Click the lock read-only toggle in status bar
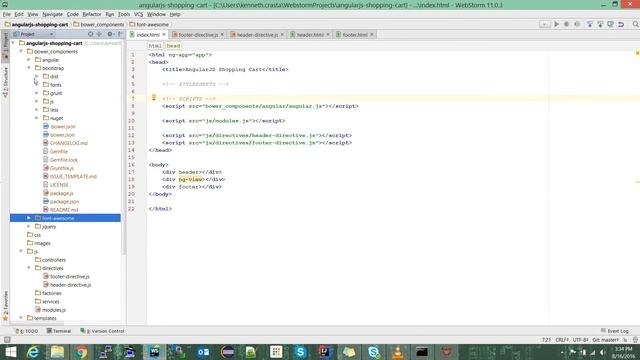 click(x=625, y=340)
